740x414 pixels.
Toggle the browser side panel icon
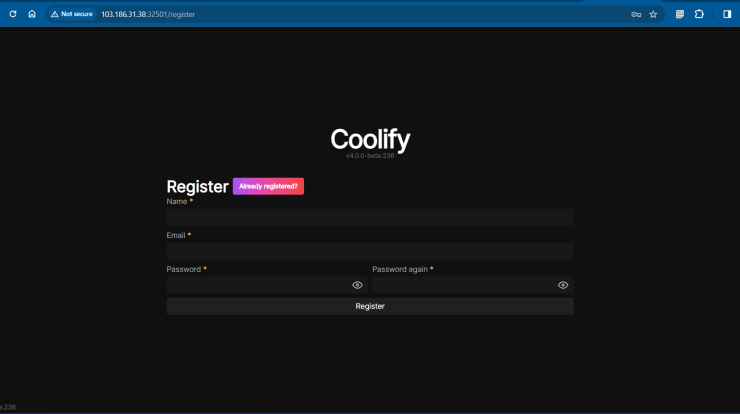coord(727,14)
